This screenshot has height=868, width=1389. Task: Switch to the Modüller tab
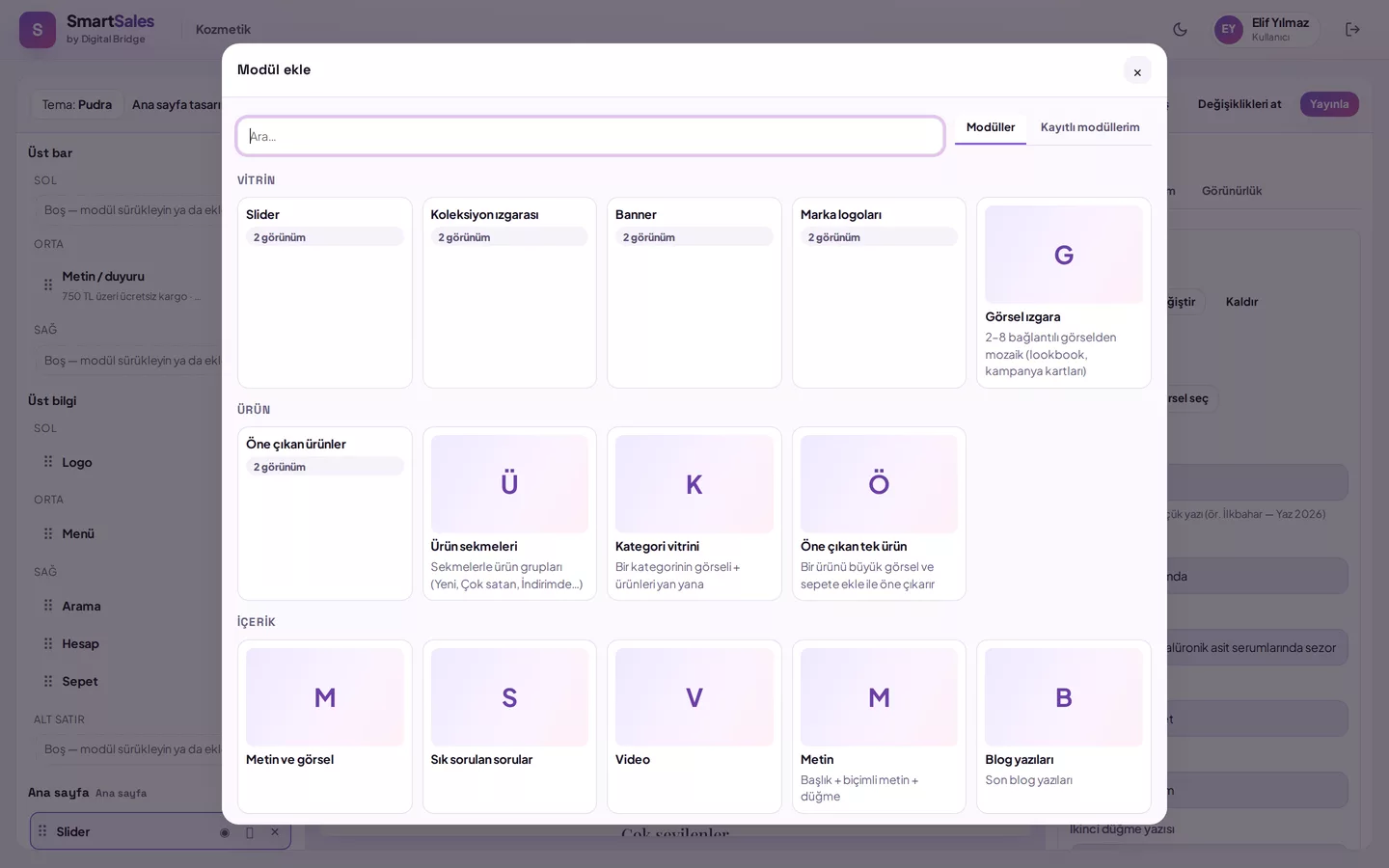click(991, 127)
